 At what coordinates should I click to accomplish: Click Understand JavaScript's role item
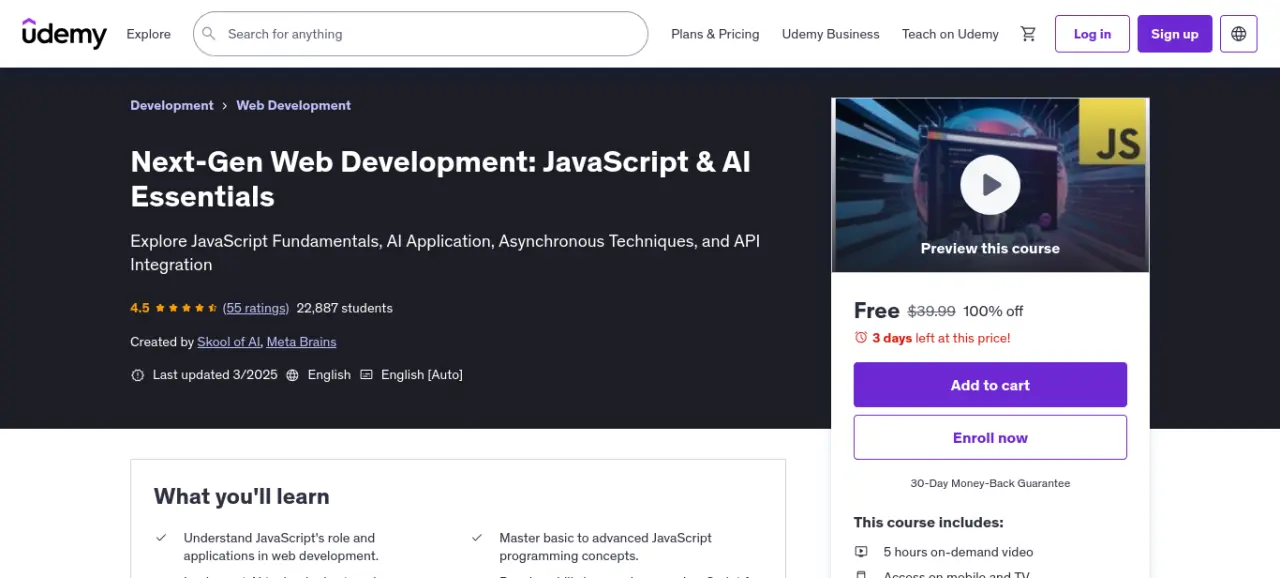click(x=281, y=547)
